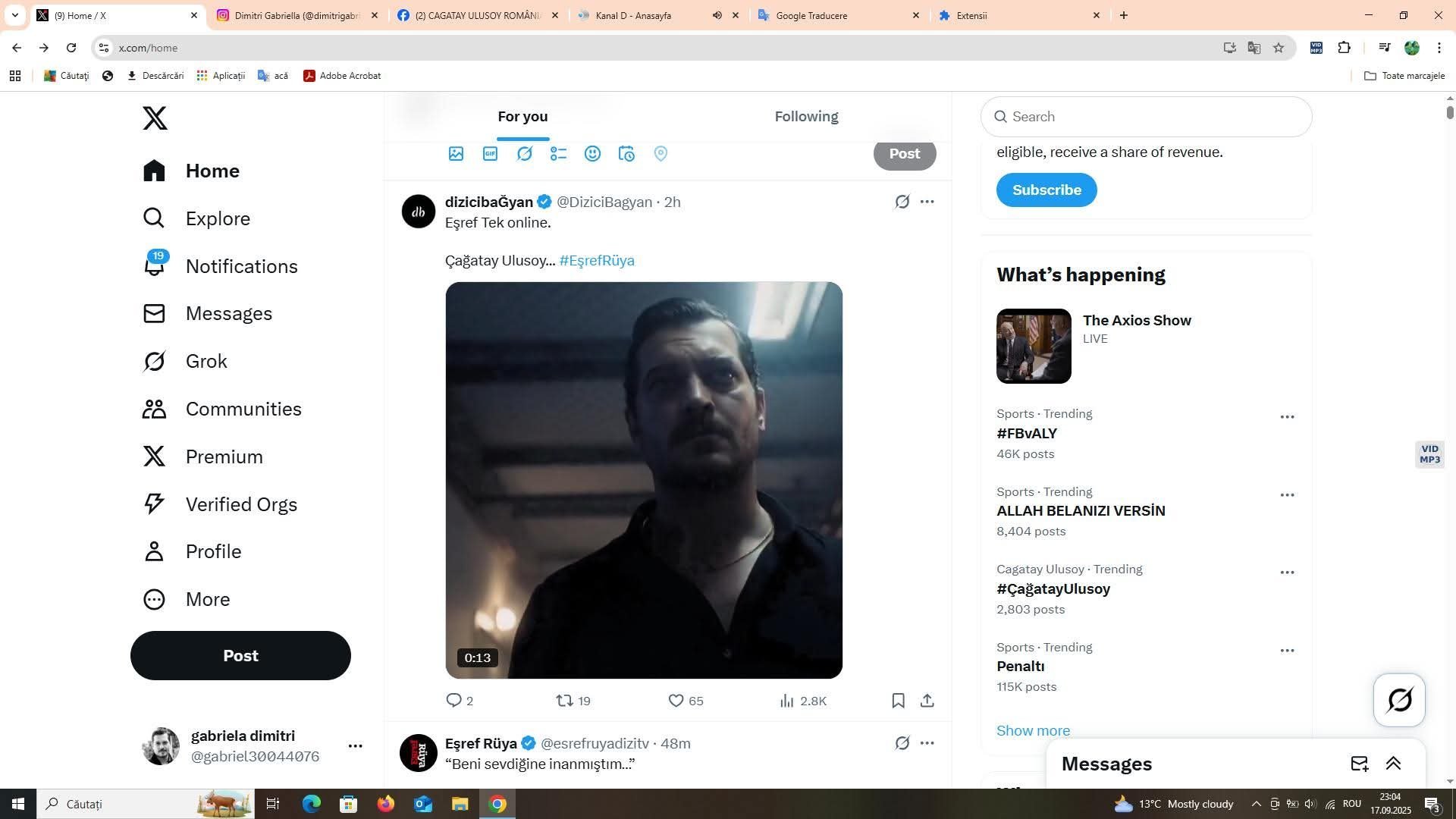The width and height of the screenshot is (1456, 819).
Task: Open the floating Grok button
Action: pos(1399,700)
